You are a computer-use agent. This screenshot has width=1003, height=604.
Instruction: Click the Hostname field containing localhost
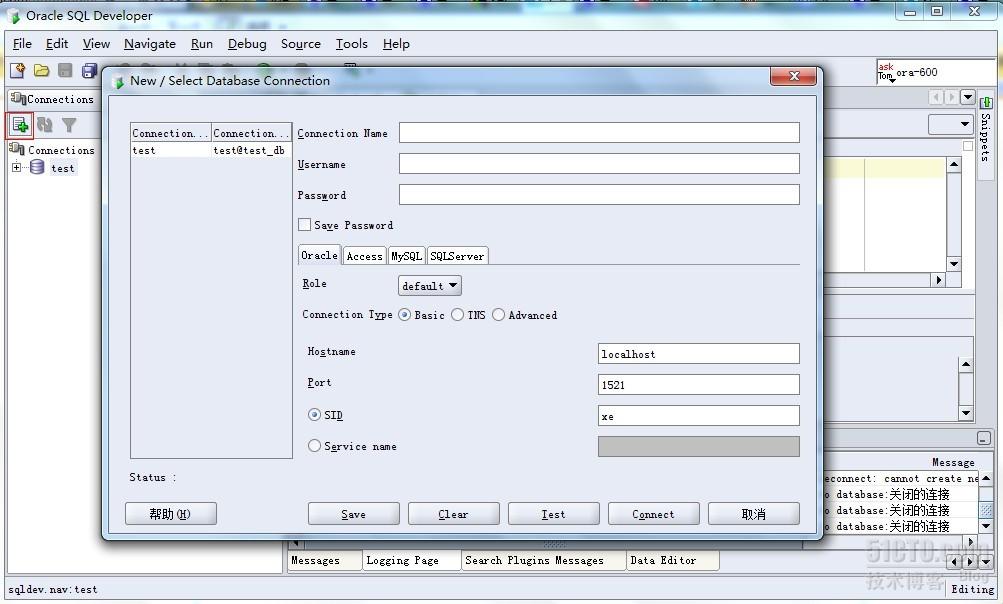[699, 353]
